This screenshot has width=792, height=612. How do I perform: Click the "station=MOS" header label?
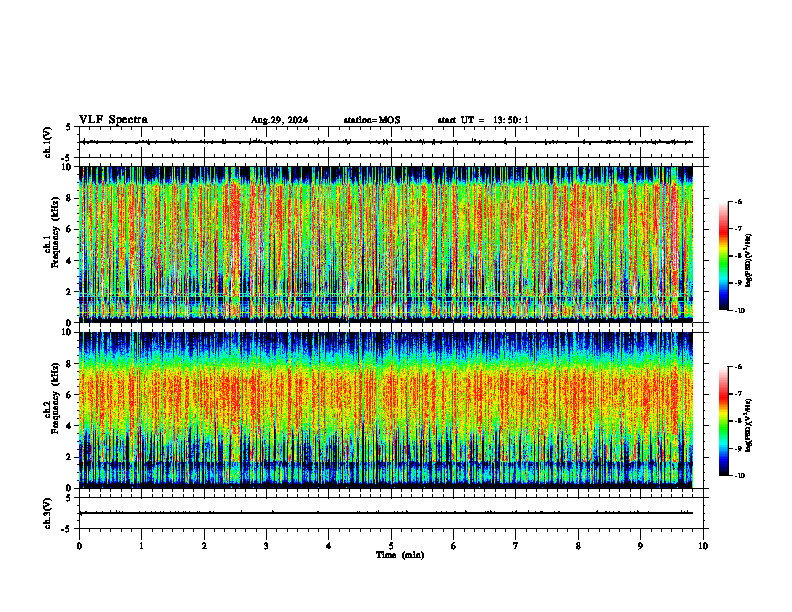click(x=372, y=120)
